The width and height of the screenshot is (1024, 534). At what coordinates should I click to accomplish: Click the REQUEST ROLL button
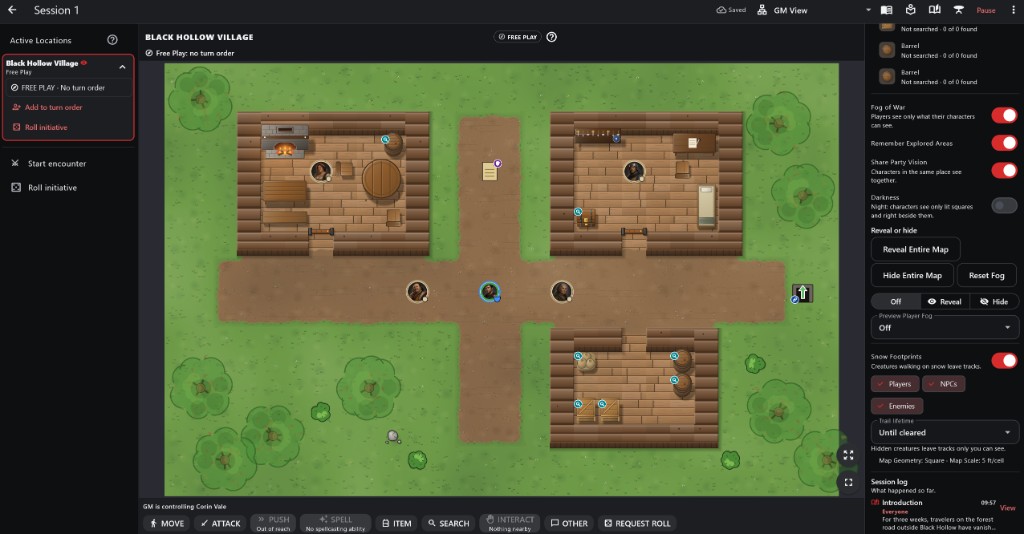click(x=637, y=523)
